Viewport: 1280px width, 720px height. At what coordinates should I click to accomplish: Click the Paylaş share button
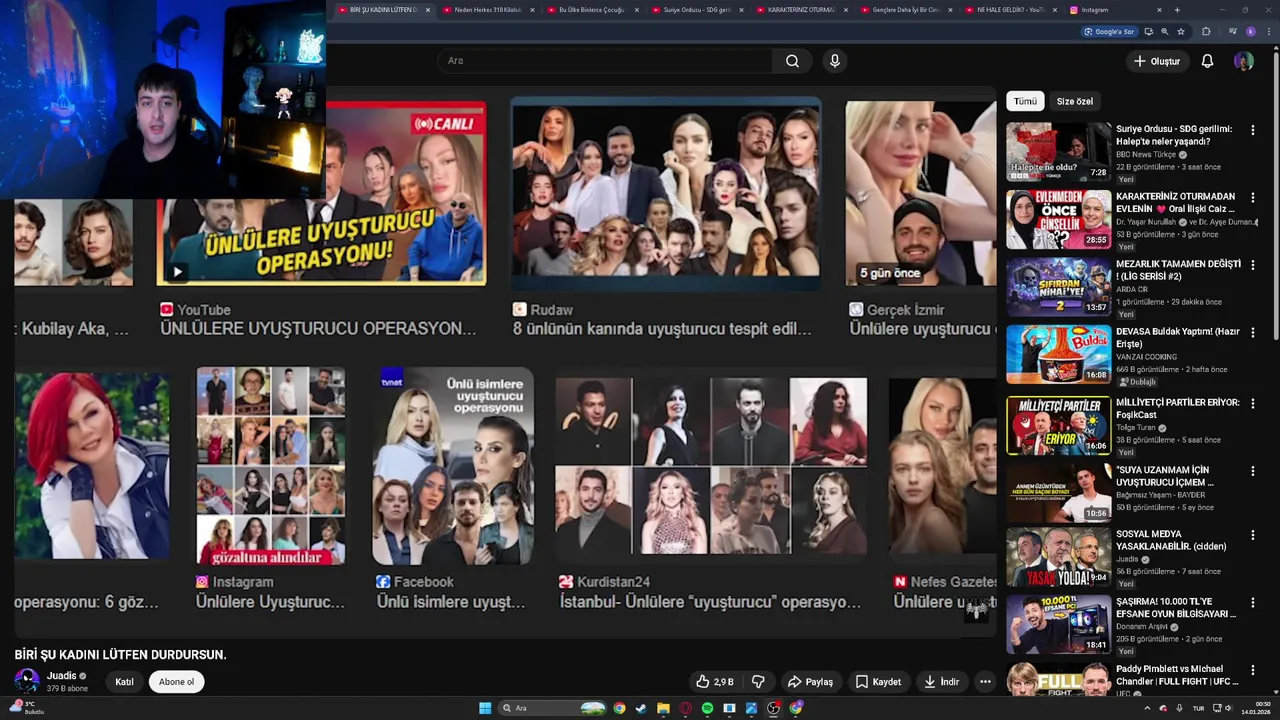pyautogui.click(x=810, y=682)
